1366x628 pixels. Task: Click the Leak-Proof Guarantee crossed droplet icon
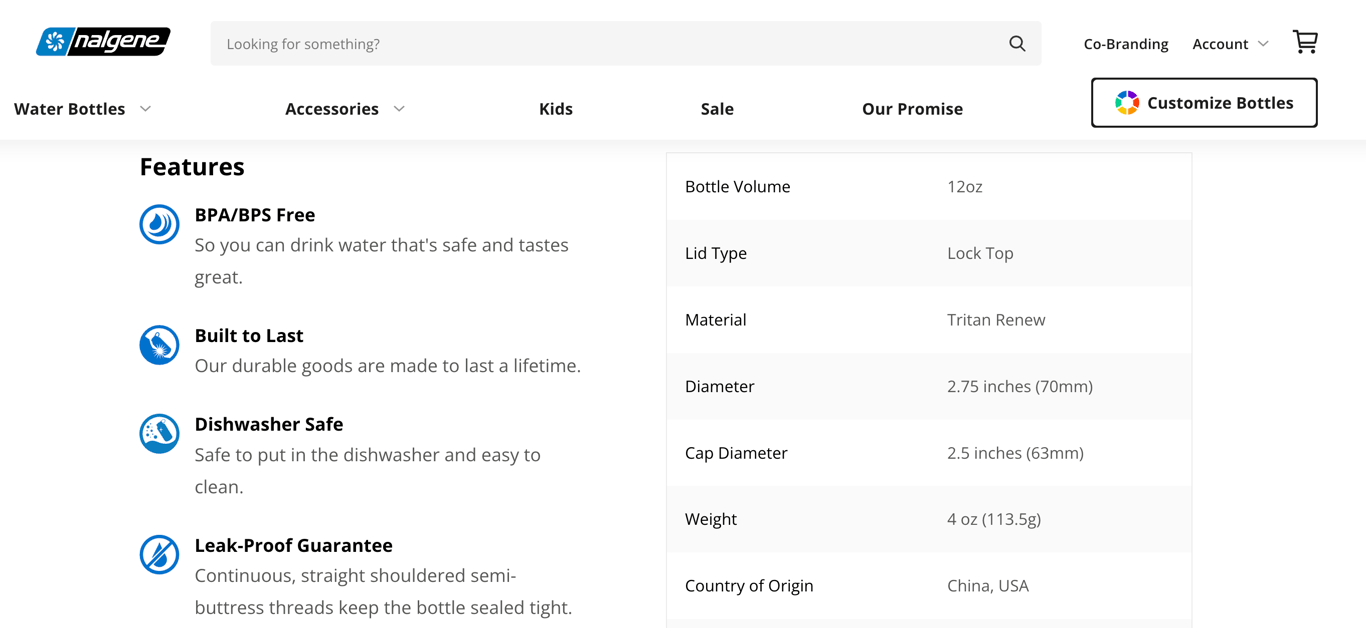pyautogui.click(x=159, y=555)
